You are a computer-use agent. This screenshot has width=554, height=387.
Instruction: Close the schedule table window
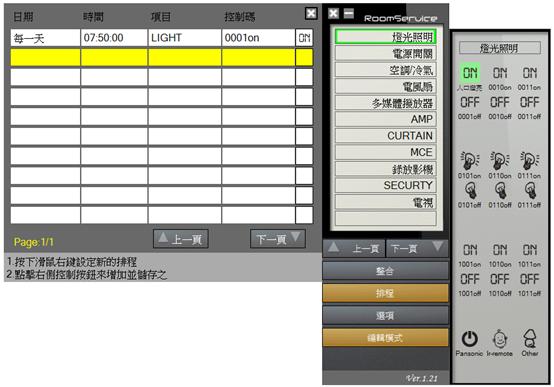click(x=311, y=13)
